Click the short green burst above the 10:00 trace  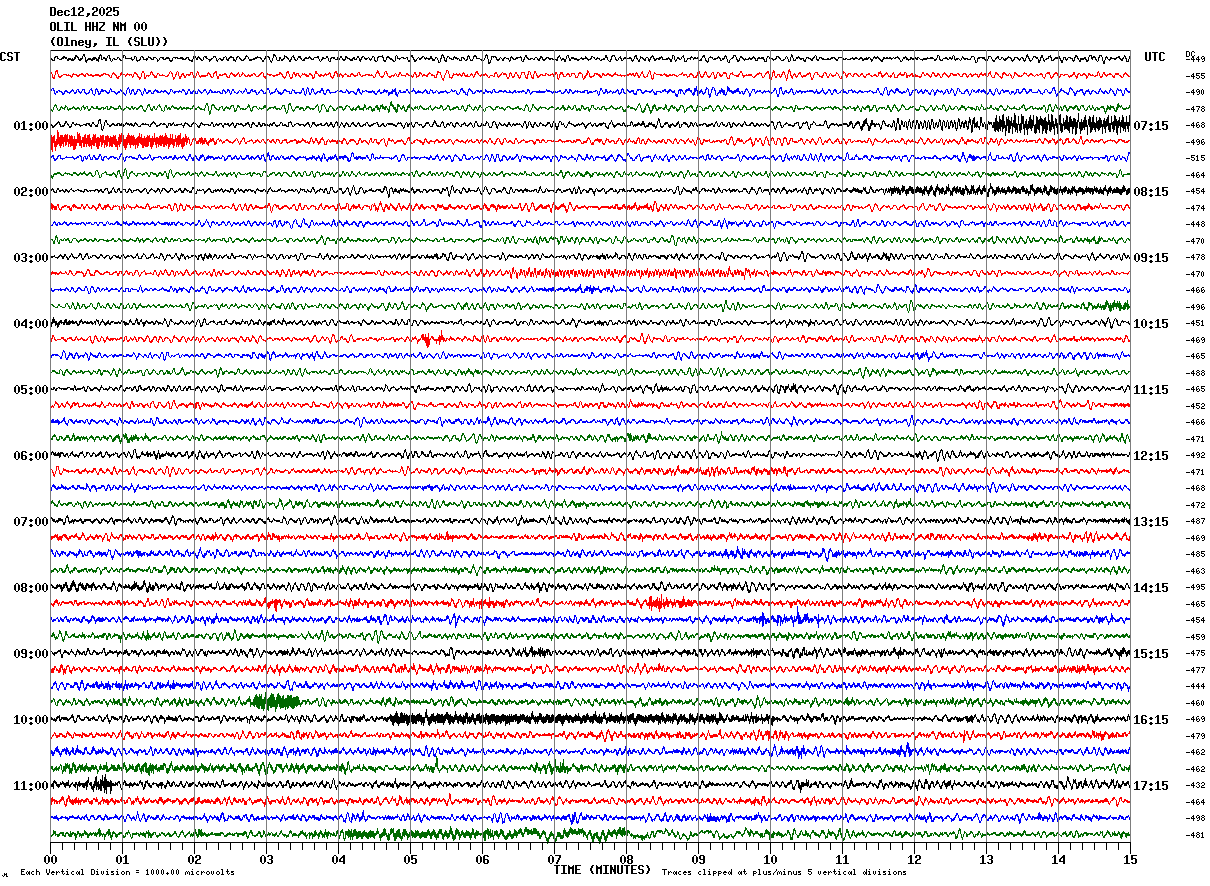(276, 702)
